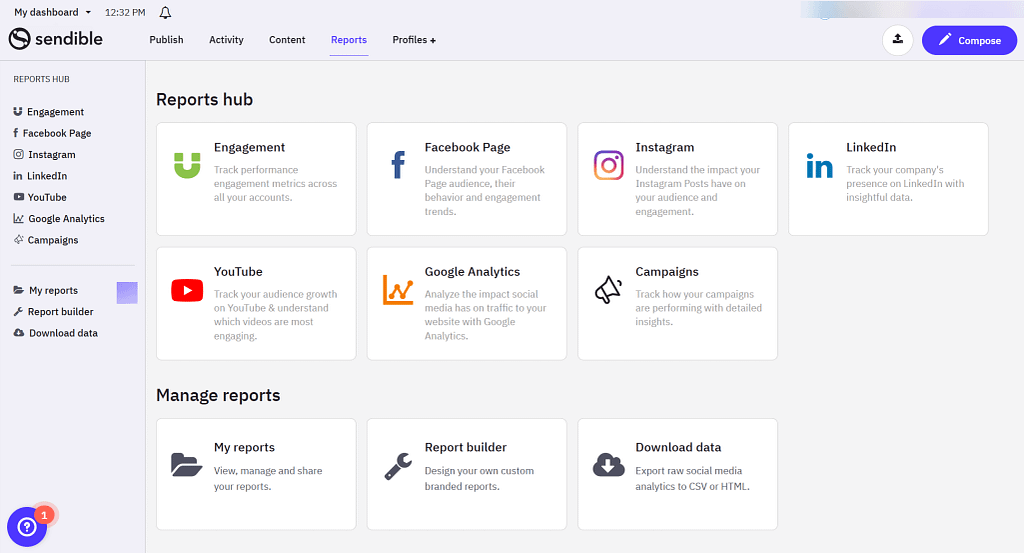Click 'Design your own custom branded reports' text
Screen dimensions: 1024x553
point(479,479)
